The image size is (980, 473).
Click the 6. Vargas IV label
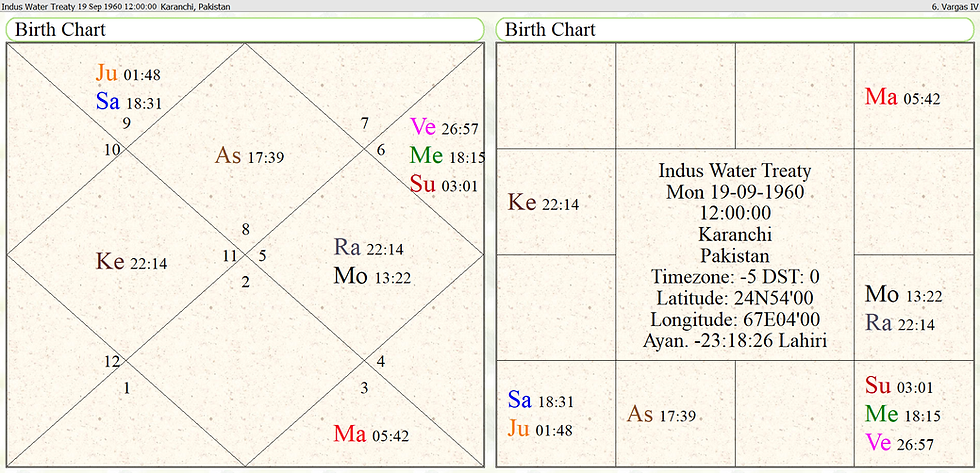(954, 6)
